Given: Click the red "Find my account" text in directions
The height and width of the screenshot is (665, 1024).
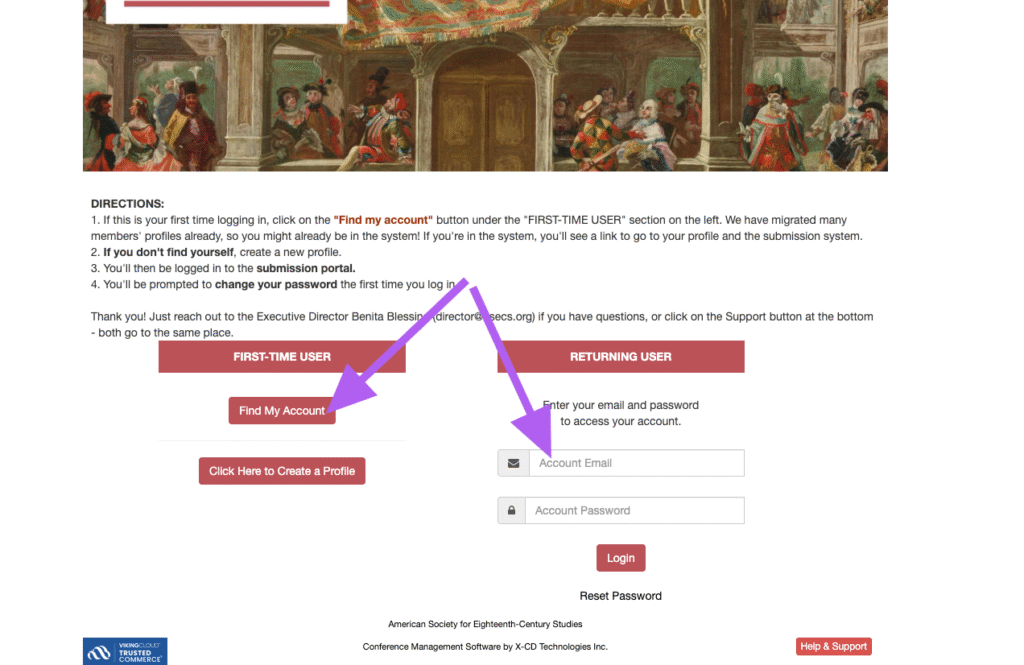Looking at the screenshot, I should click(x=383, y=220).
